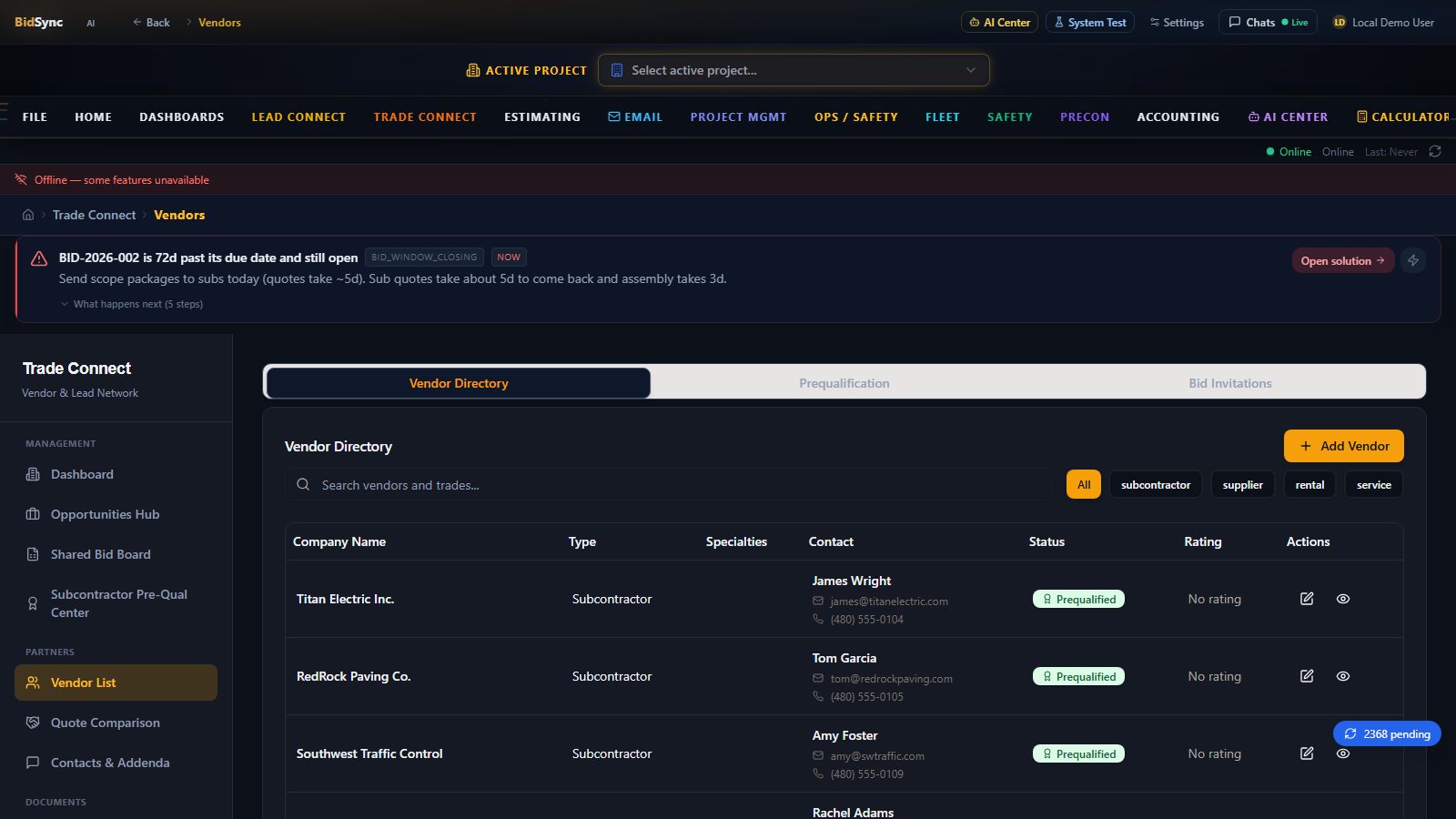
Task: Edit the RedRock Paving Co. vendor
Action: pyautogui.click(x=1307, y=676)
